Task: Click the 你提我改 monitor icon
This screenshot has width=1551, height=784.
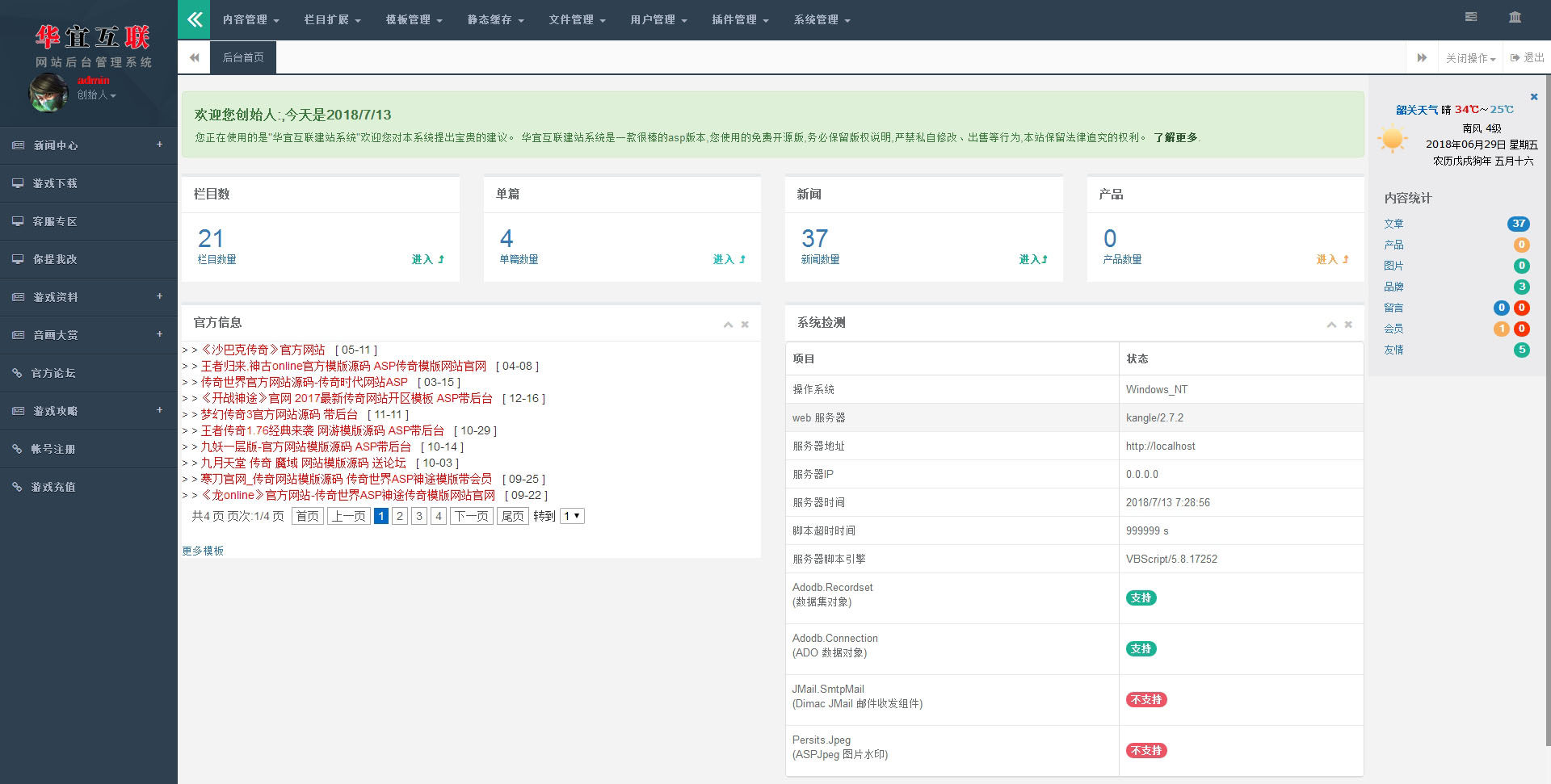Action: coord(18,259)
